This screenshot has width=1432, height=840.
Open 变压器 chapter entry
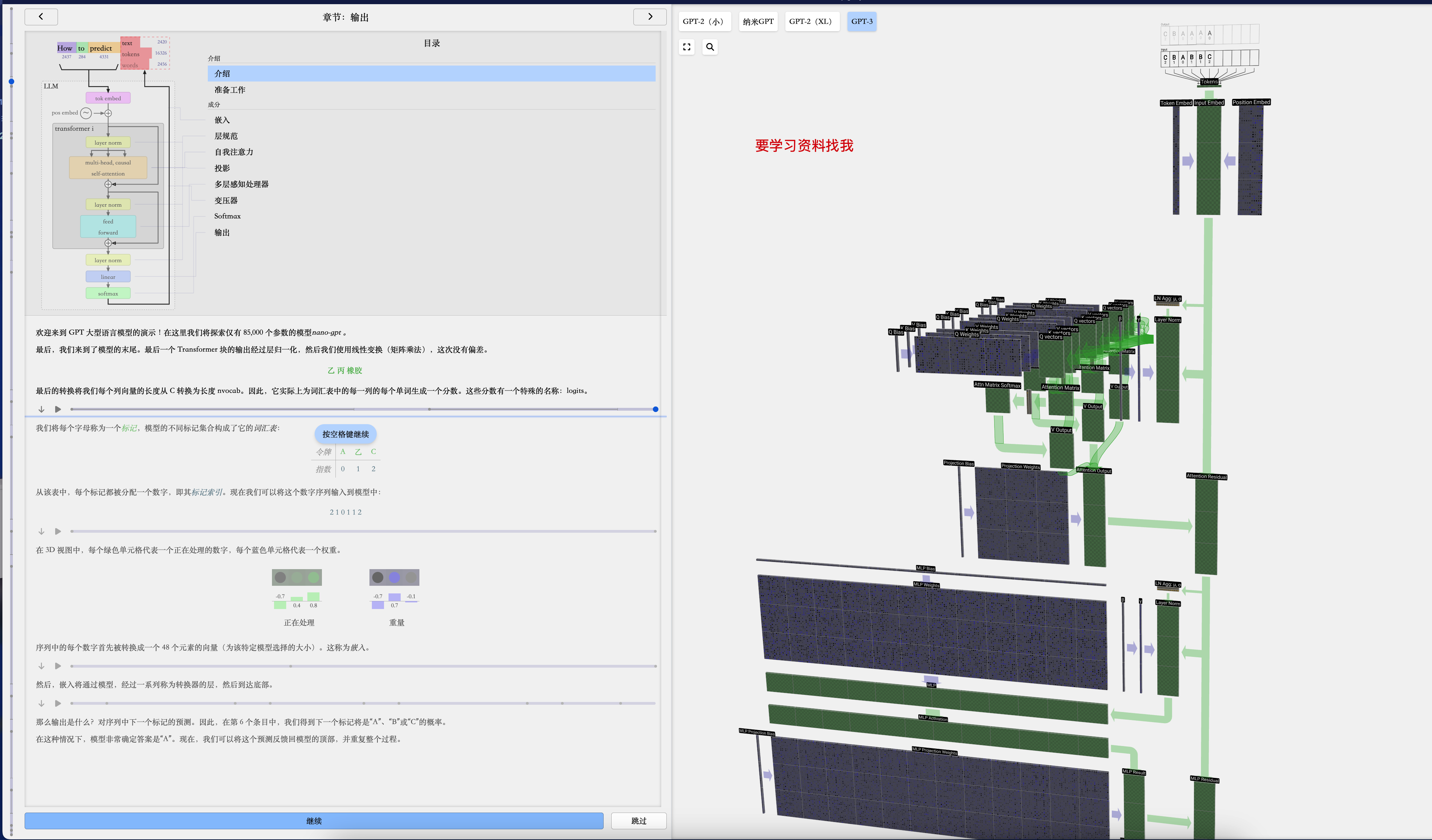coord(431,200)
